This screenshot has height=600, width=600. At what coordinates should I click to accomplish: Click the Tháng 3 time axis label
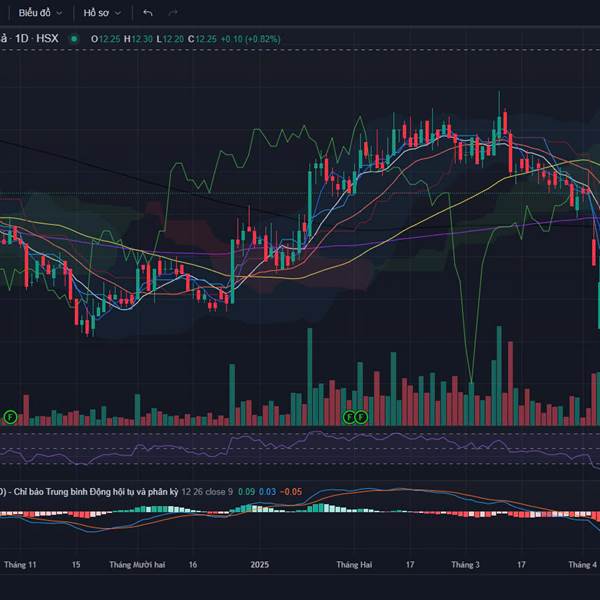(465, 565)
